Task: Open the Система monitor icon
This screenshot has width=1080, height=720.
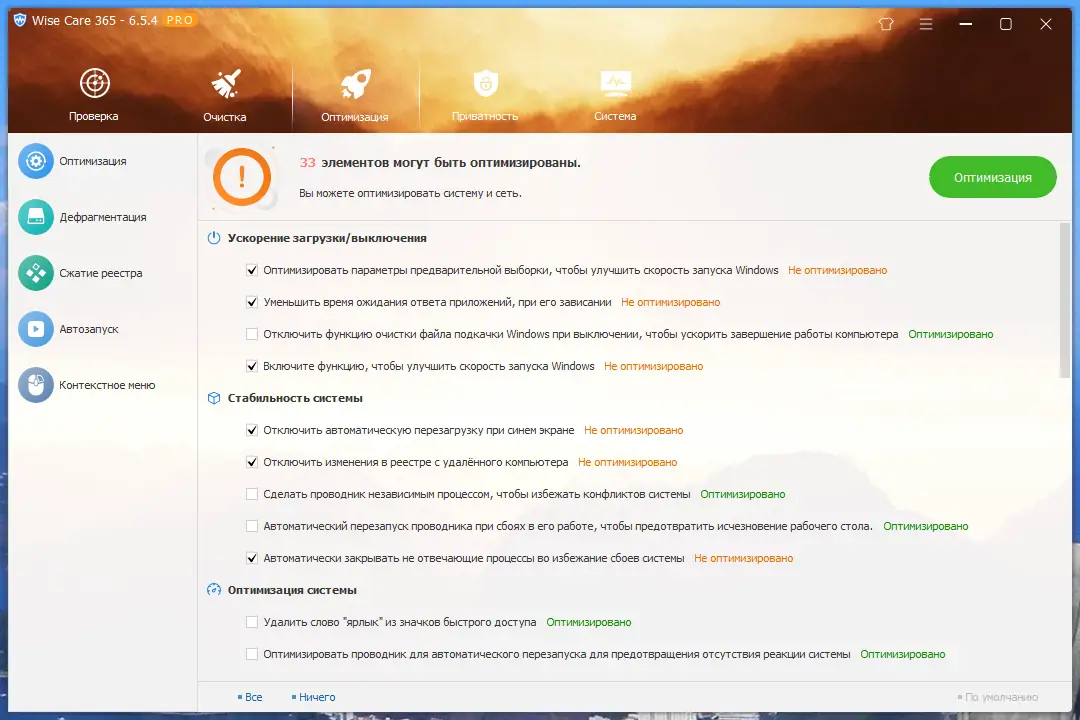Action: [x=616, y=83]
